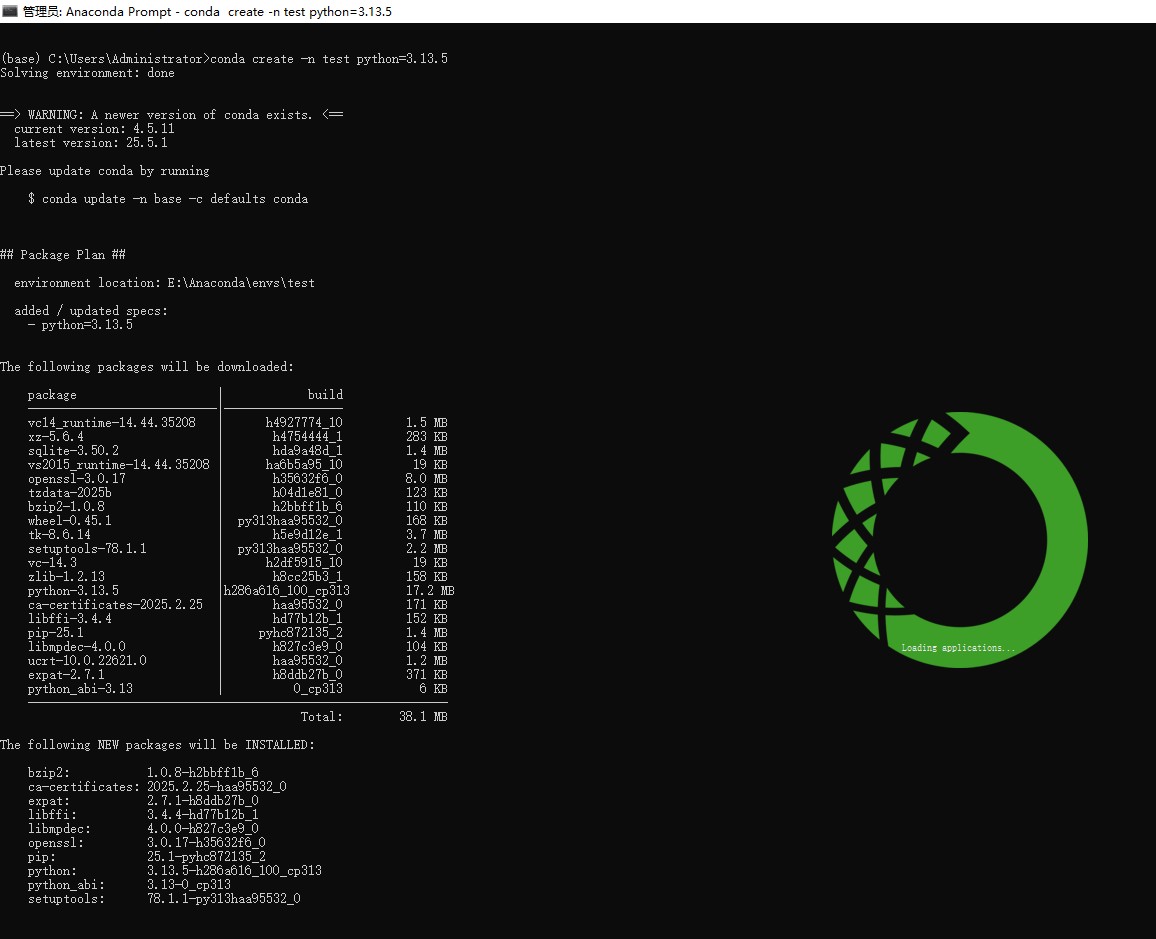Click 'The following NEW packages will be INSTALLED:' line

157,745
